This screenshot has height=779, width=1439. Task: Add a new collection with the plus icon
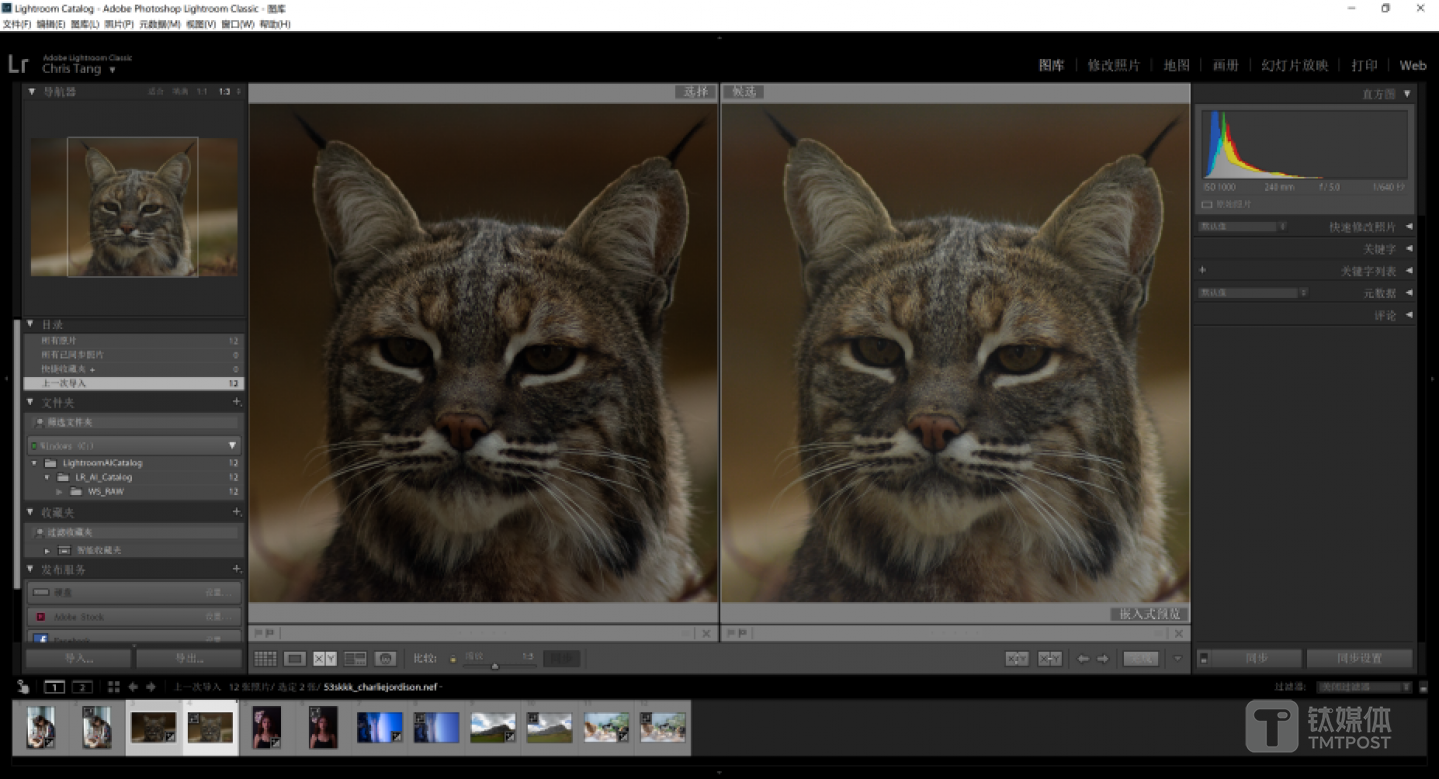coord(237,512)
